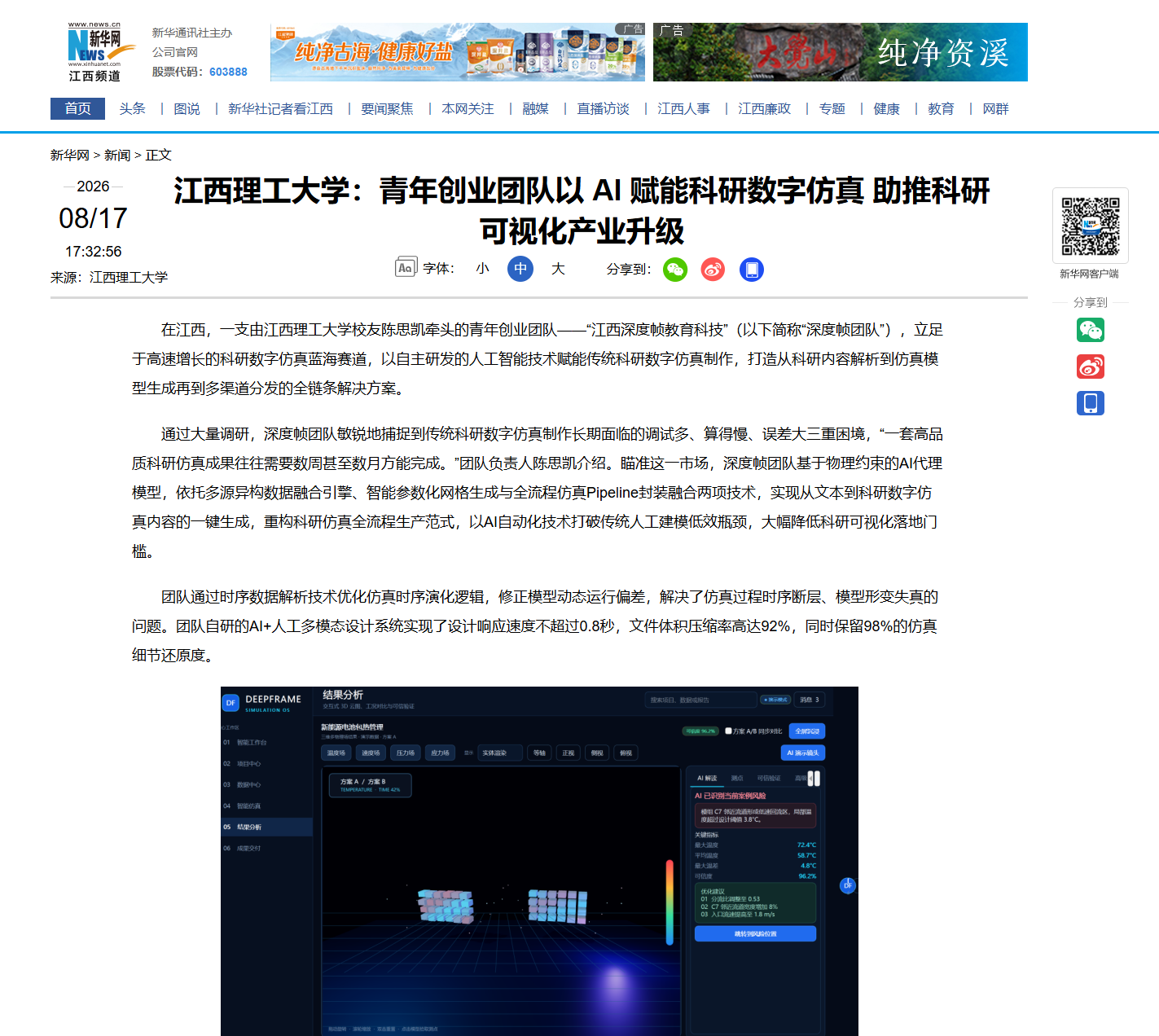Viewport: 1159px width, 1036px height.
Task: Click 新闻 breadcrumb link
Action: (117, 155)
